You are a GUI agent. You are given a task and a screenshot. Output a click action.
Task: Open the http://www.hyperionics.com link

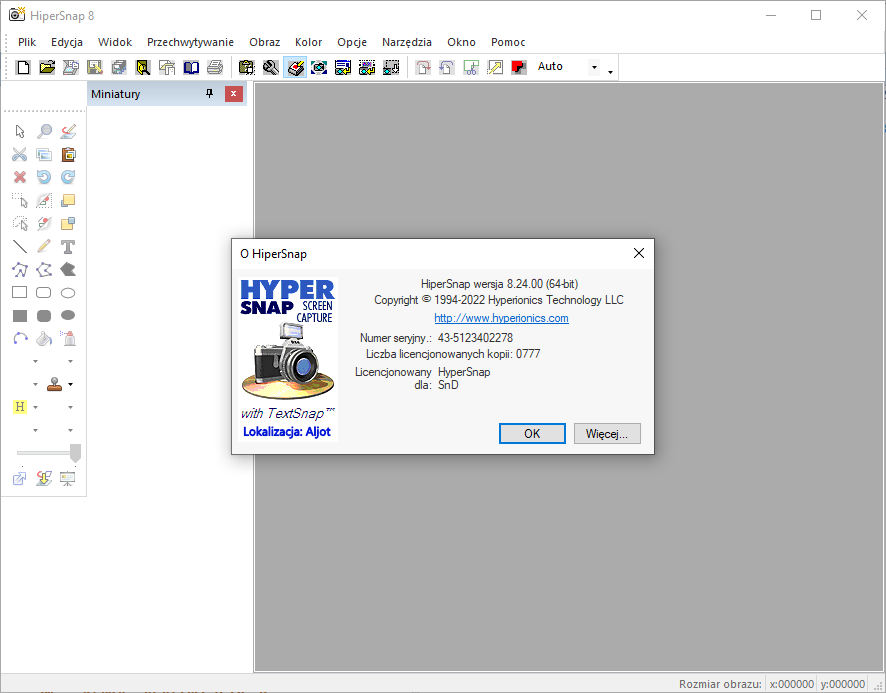pyautogui.click(x=501, y=318)
